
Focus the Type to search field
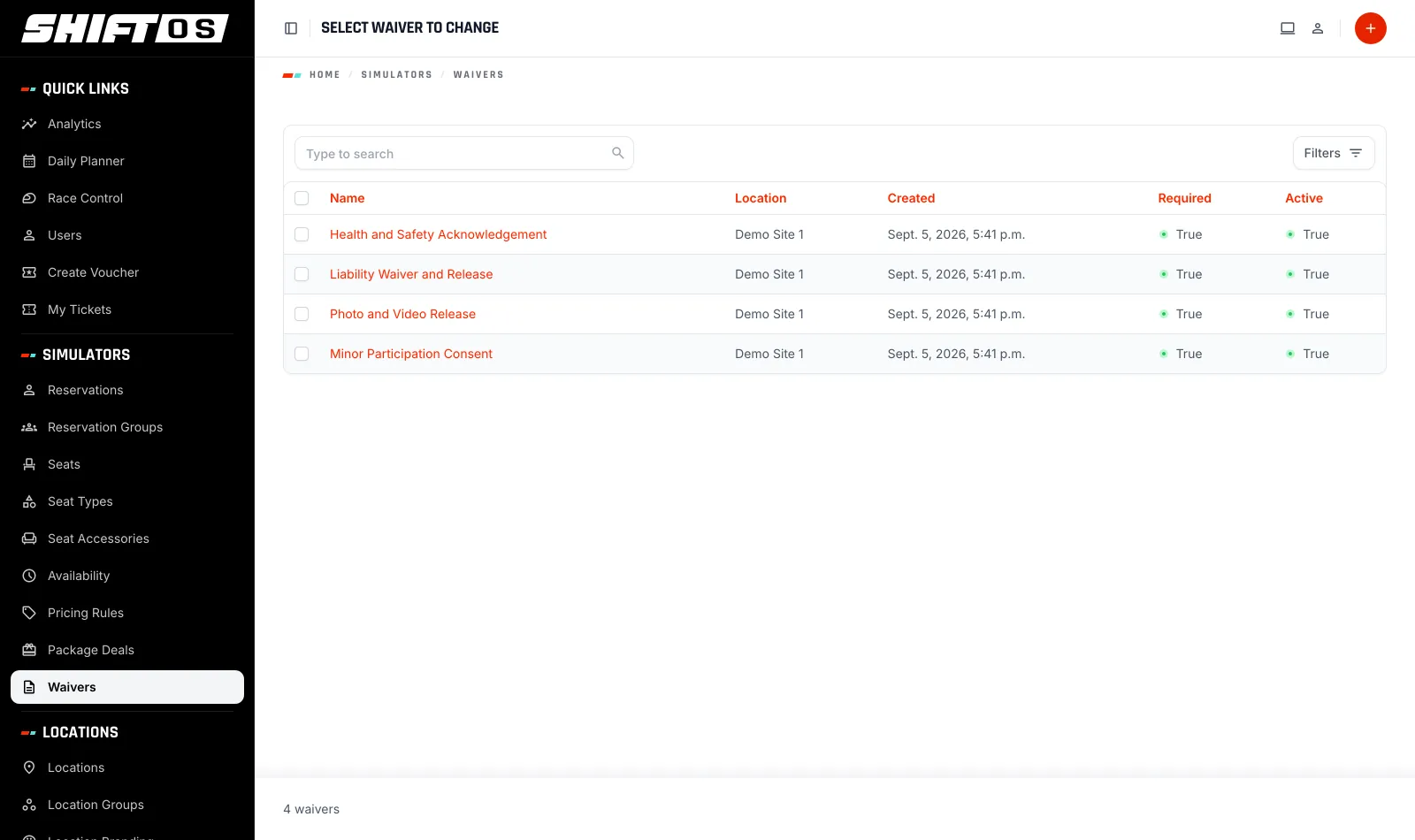coord(464,153)
